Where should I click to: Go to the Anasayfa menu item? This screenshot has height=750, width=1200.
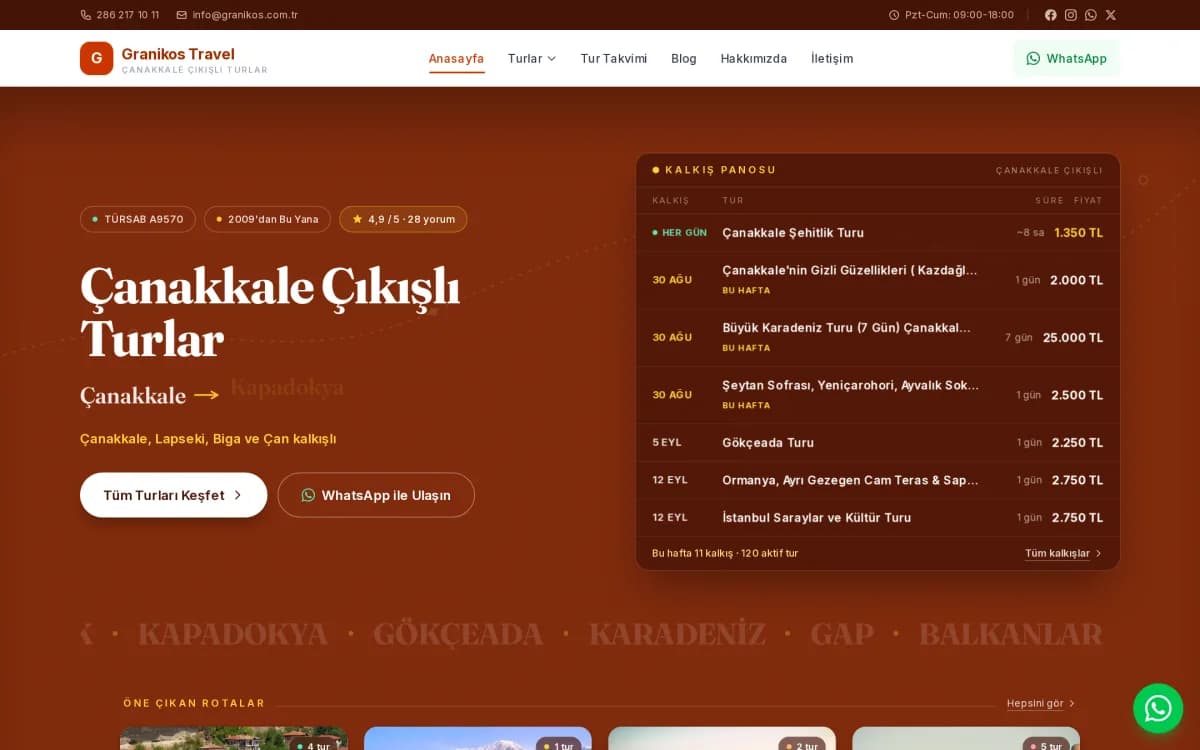click(x=456, y=58)
